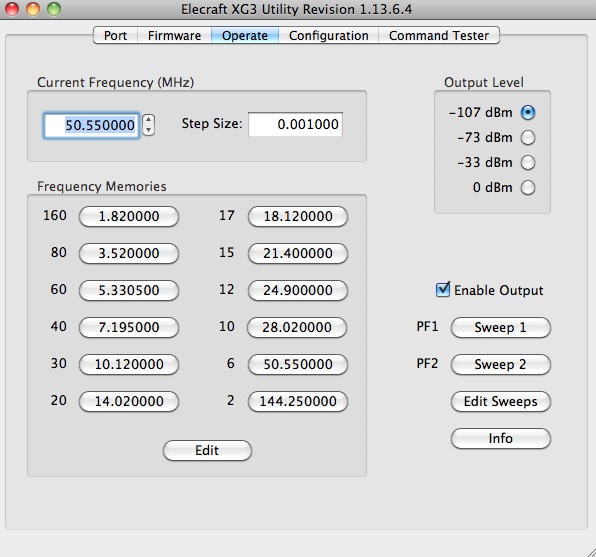This screenshot has width=596, height=557.
Task: Go to the Command Tester tab
Action: click(x=439, y=35)
